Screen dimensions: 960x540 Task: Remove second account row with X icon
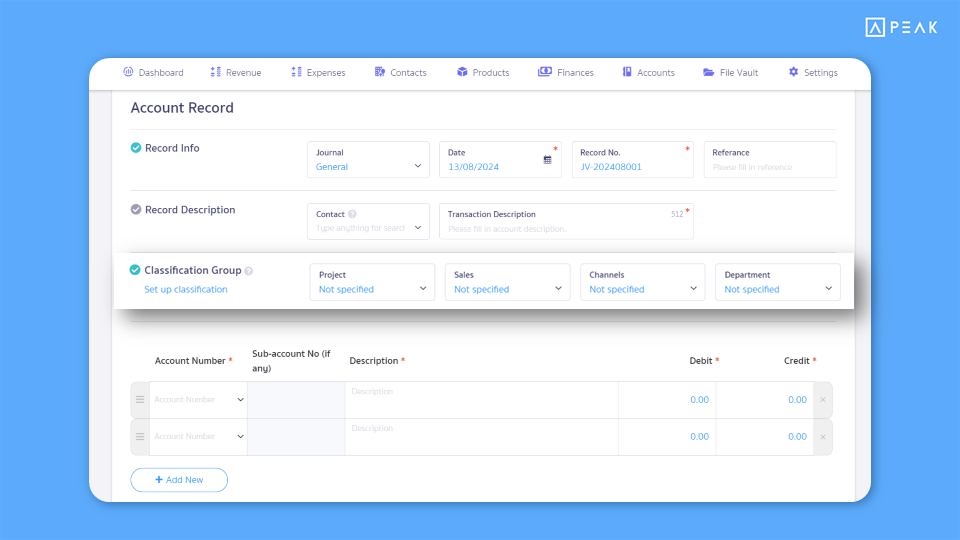point(822,437)
